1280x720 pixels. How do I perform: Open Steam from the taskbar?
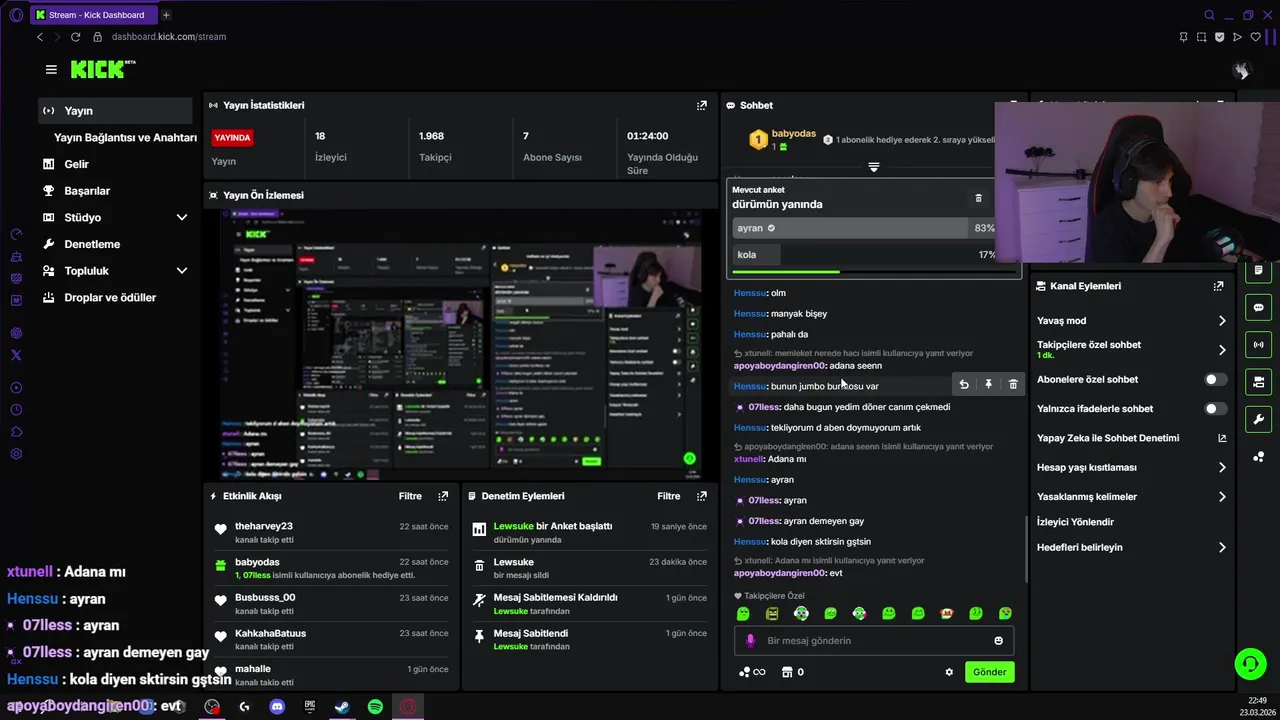click(x=342, y=707)
